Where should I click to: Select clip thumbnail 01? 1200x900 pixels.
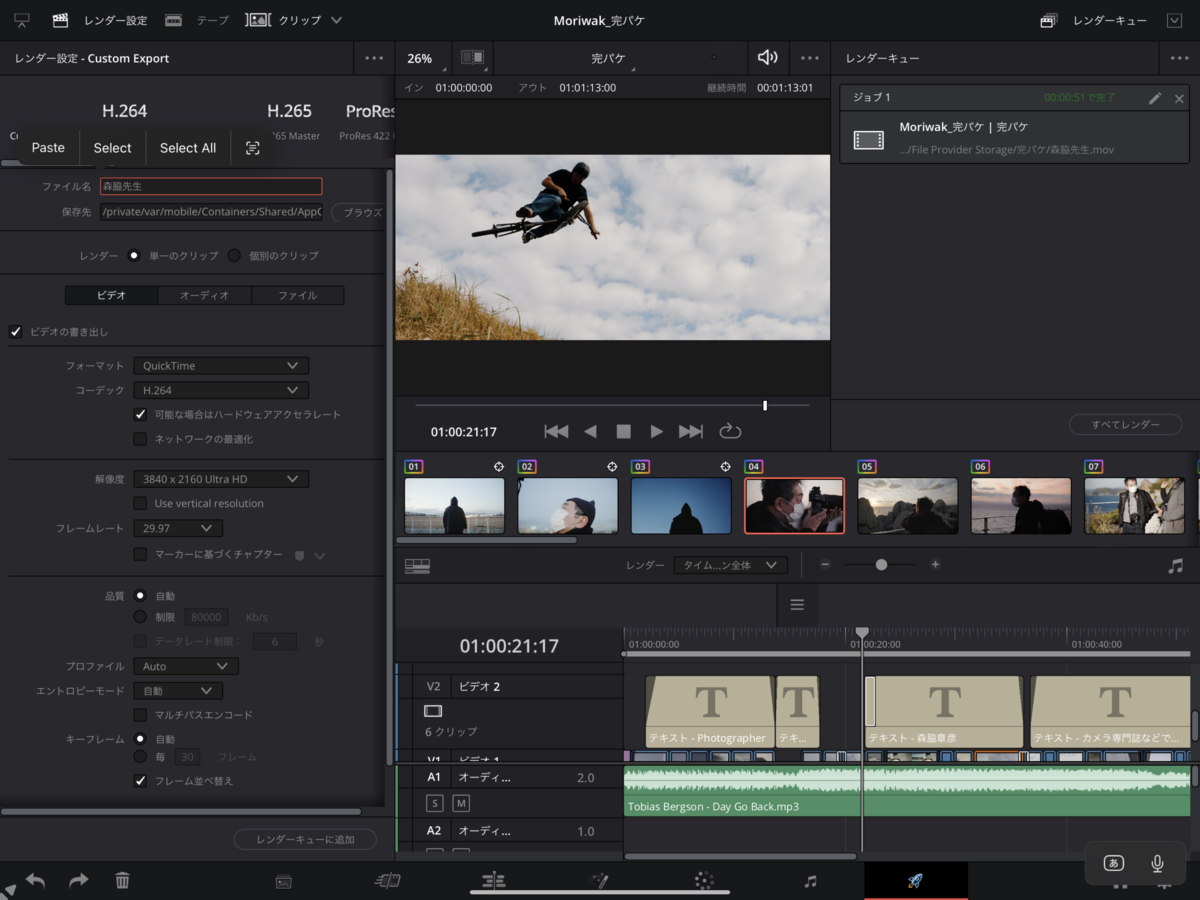click(x=454, y=505)
